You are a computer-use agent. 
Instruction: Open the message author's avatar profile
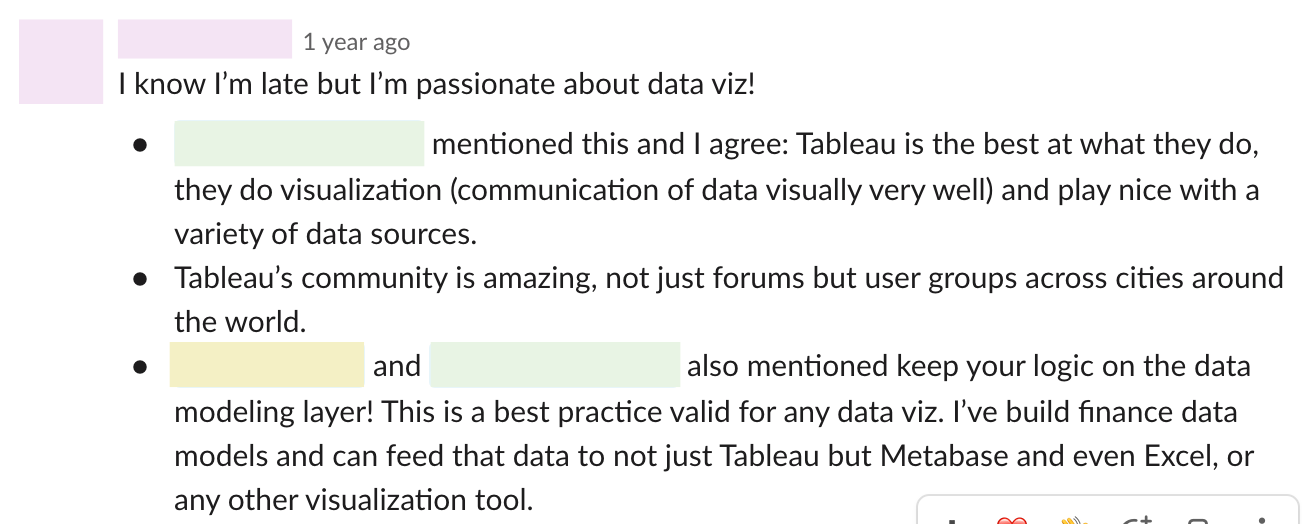click(x=61, y=61)
